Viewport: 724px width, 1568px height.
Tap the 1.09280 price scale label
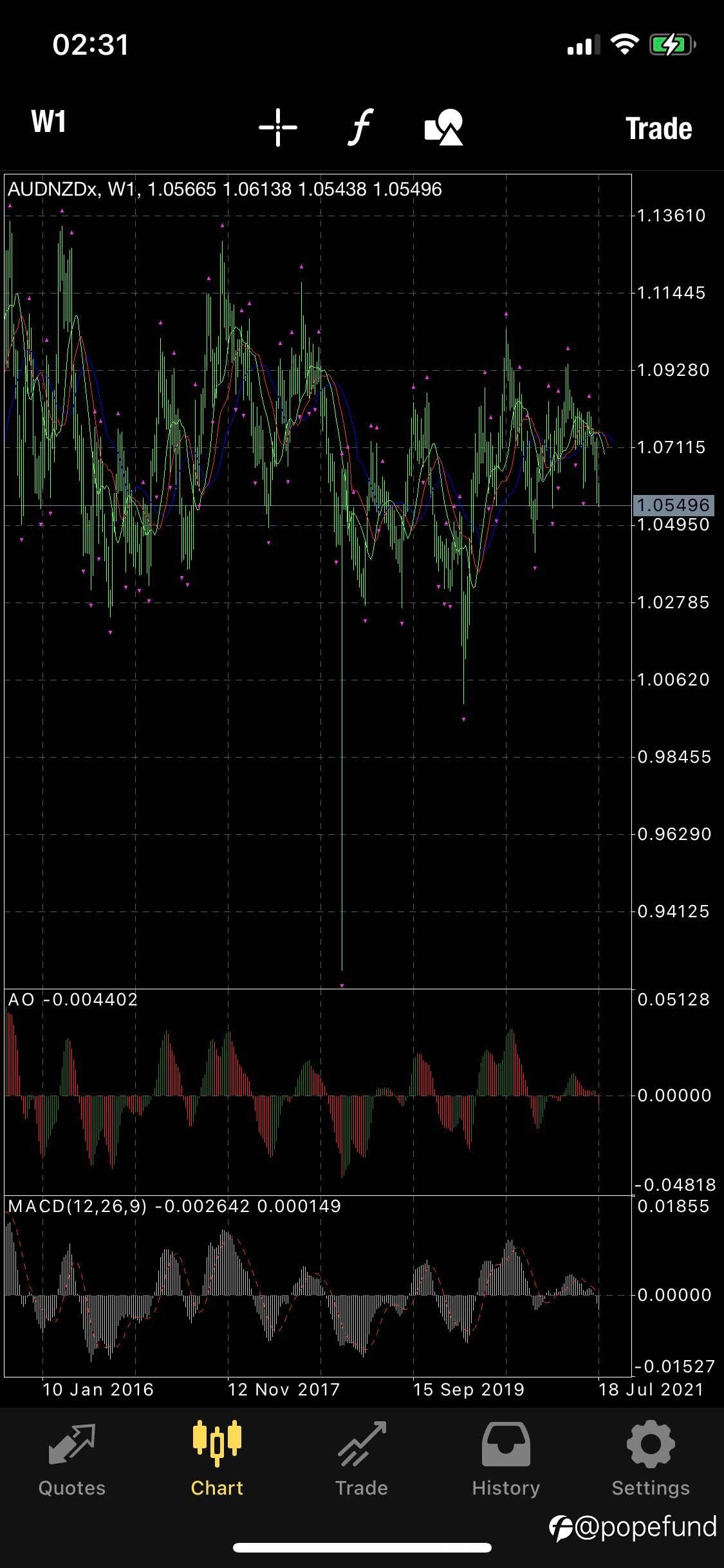coord(673,370)
